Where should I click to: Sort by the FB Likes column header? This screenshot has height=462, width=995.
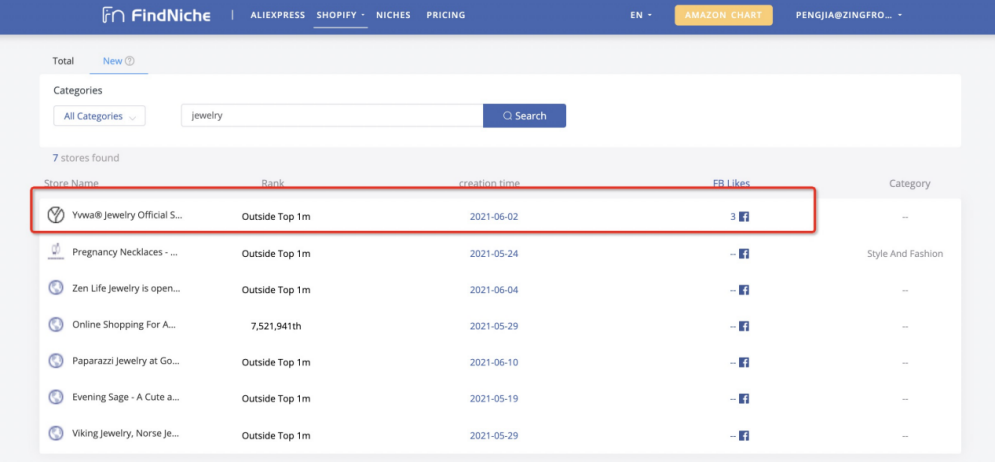[x=731, y=183]
